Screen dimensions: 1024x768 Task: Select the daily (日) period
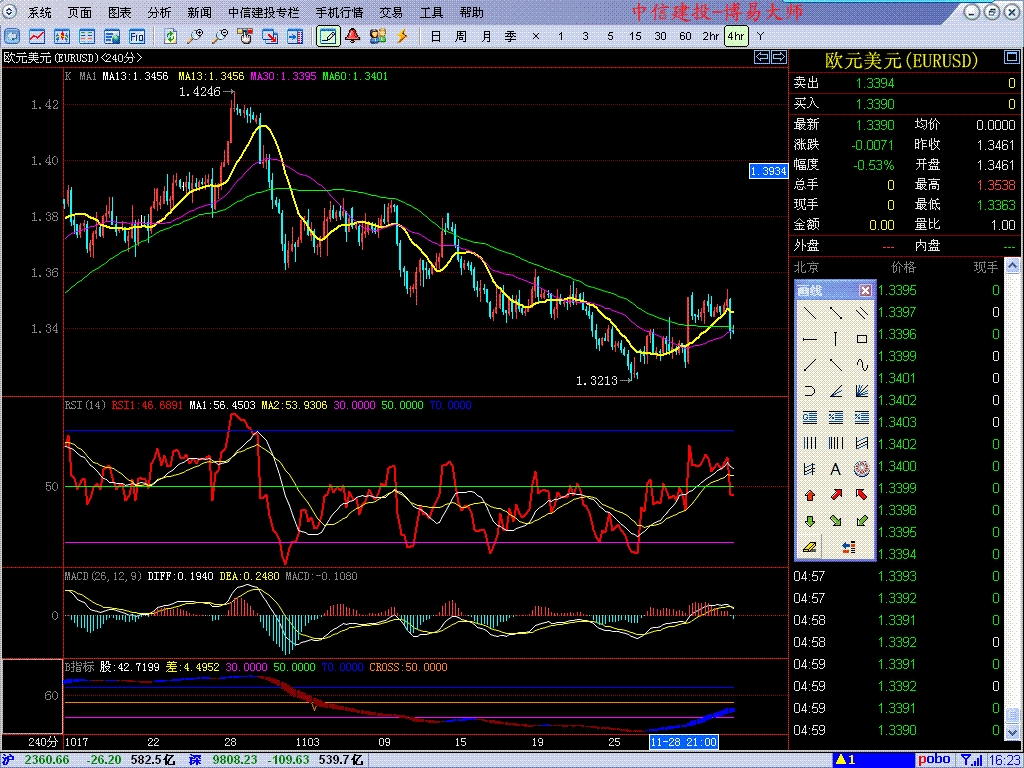(x=436, y=37)
